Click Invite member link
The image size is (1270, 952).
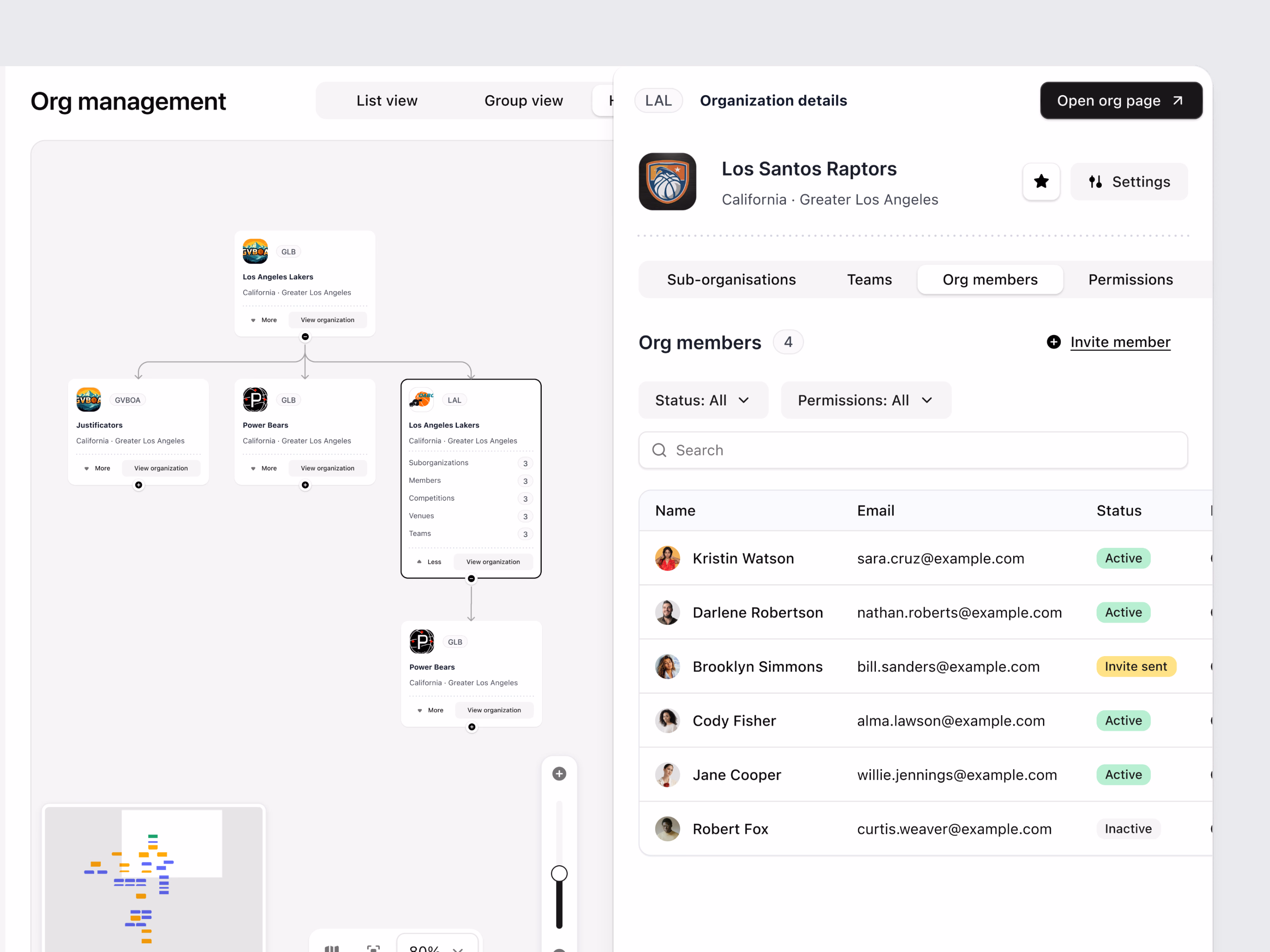[x=1120, y=342]
